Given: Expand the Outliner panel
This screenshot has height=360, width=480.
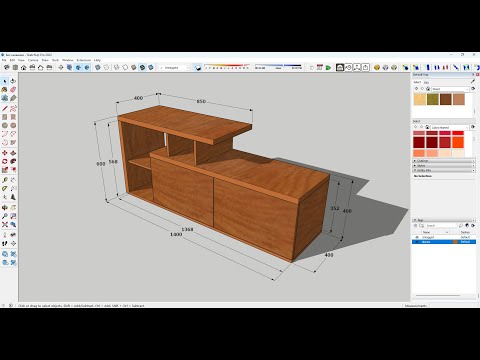Looking at the screenshot, I should [444, 161].
